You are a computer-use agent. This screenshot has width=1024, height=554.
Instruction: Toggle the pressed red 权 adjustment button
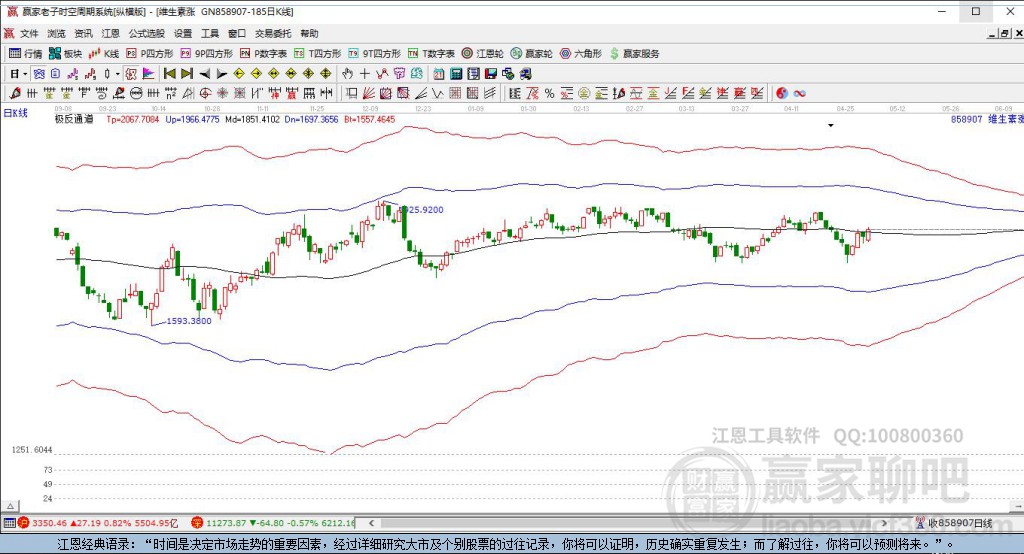(131, 74)
